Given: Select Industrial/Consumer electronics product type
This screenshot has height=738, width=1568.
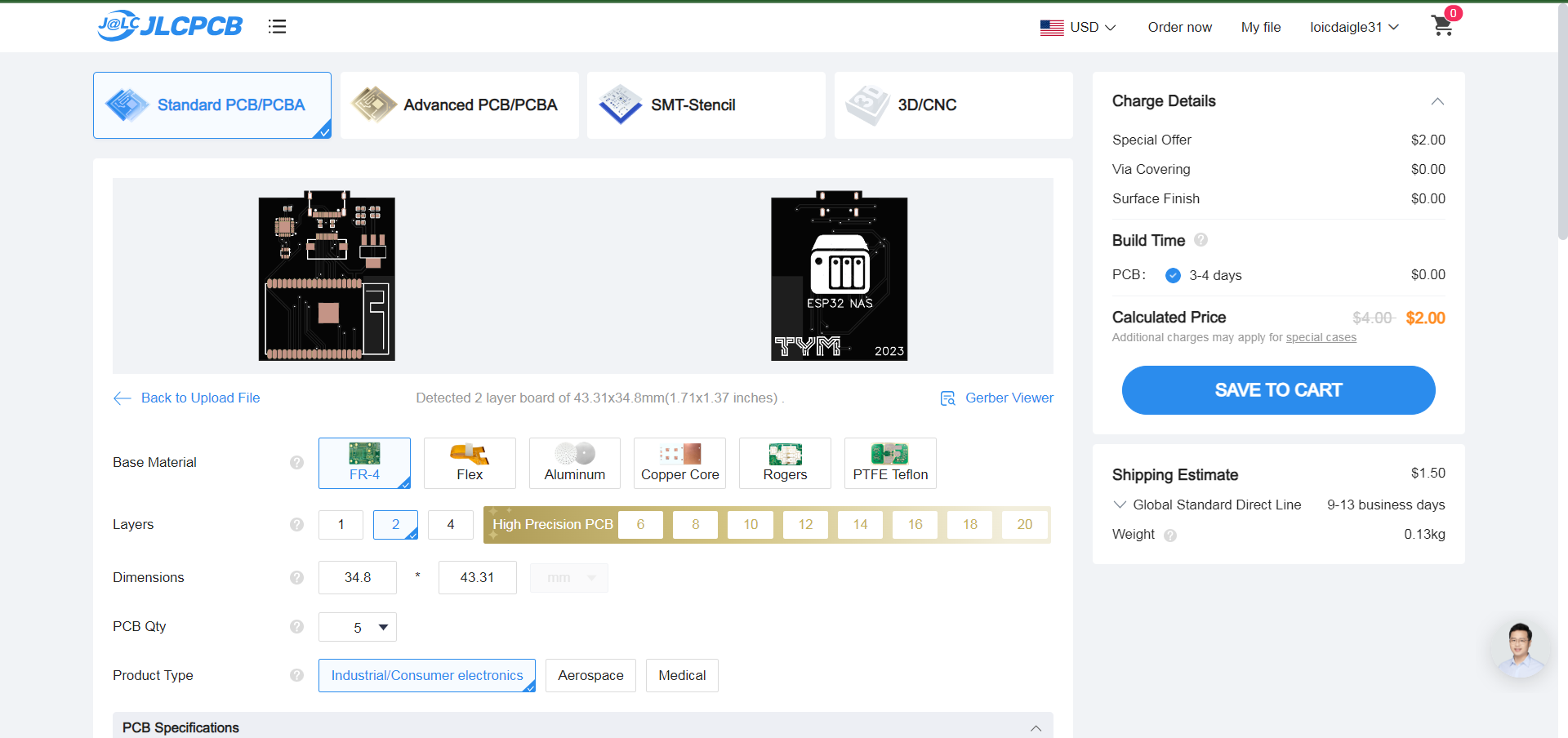Looking at the screenshot, I should (427, 675).
